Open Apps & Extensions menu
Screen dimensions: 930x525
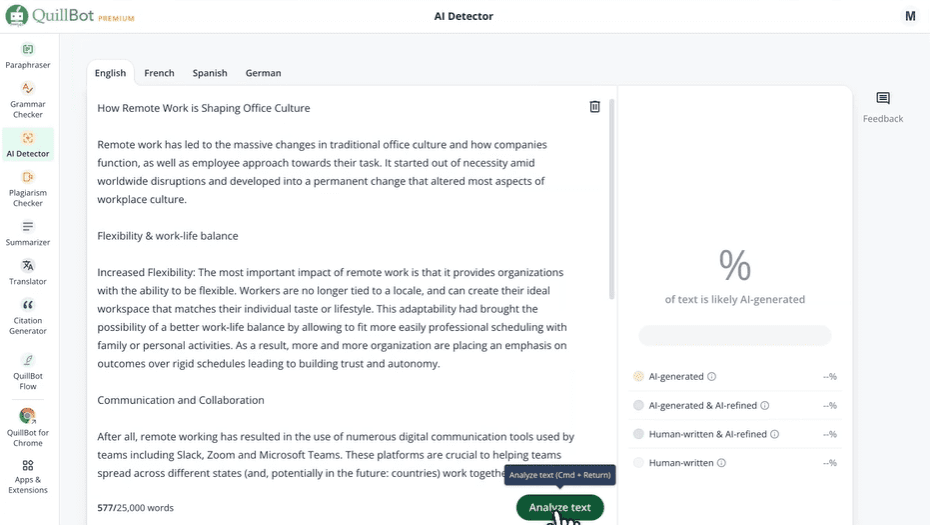coord(28,466)
